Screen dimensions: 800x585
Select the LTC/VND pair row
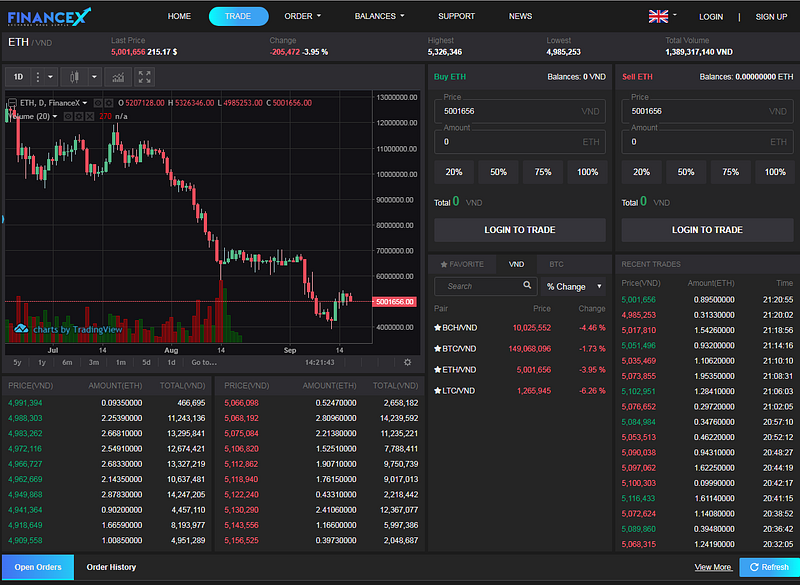[519, 391]
